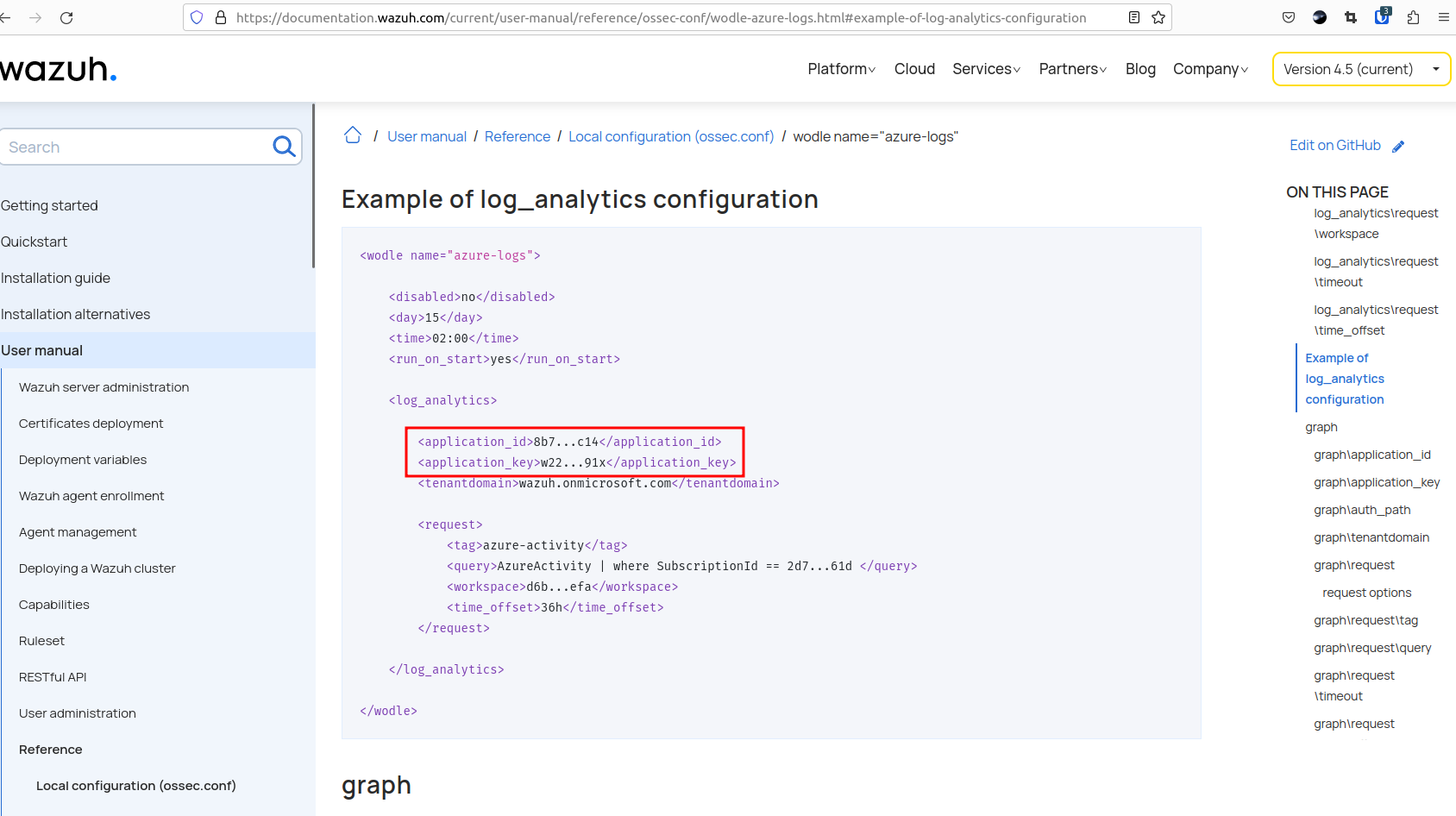This screenshot has width=1456, height=816.
Task: Select the screenshot crop extension icon
Action: pos(1351,17)
